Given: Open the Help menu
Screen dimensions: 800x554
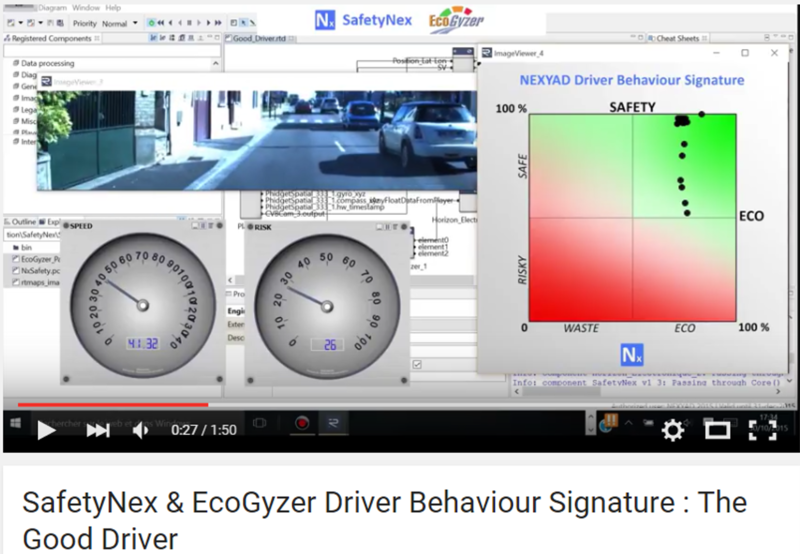Looking at the screenshot, I should 113,8.
